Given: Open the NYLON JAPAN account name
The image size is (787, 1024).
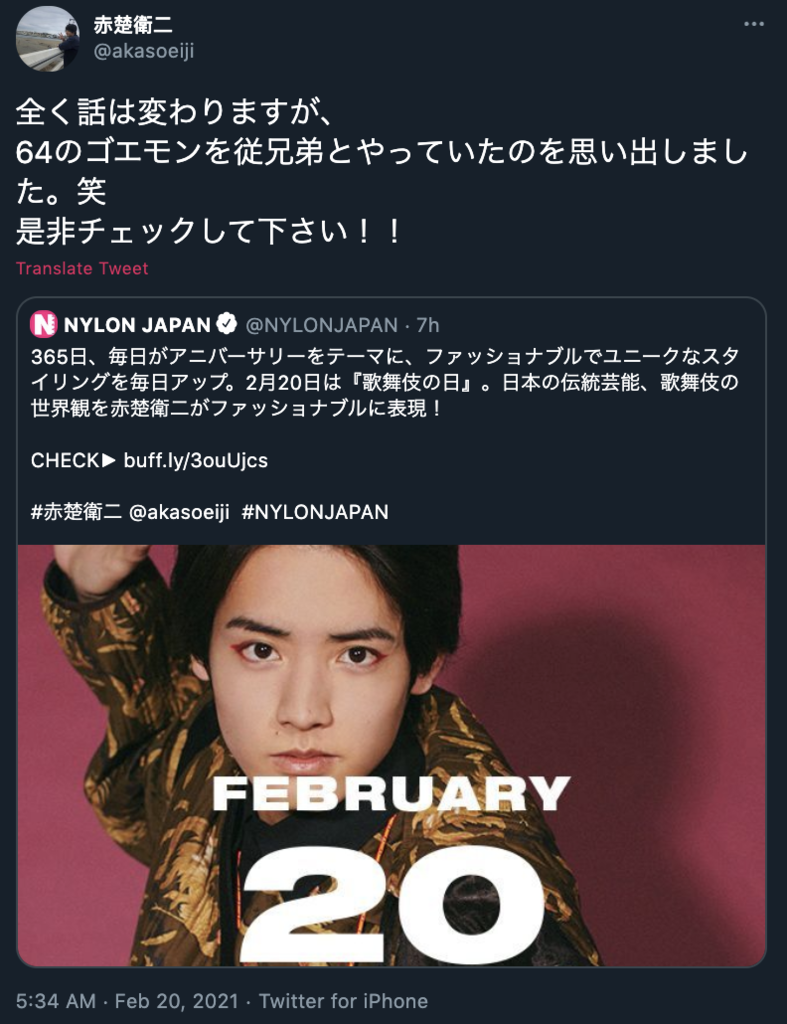Looking at the screenshot, I should click(137, 325).
